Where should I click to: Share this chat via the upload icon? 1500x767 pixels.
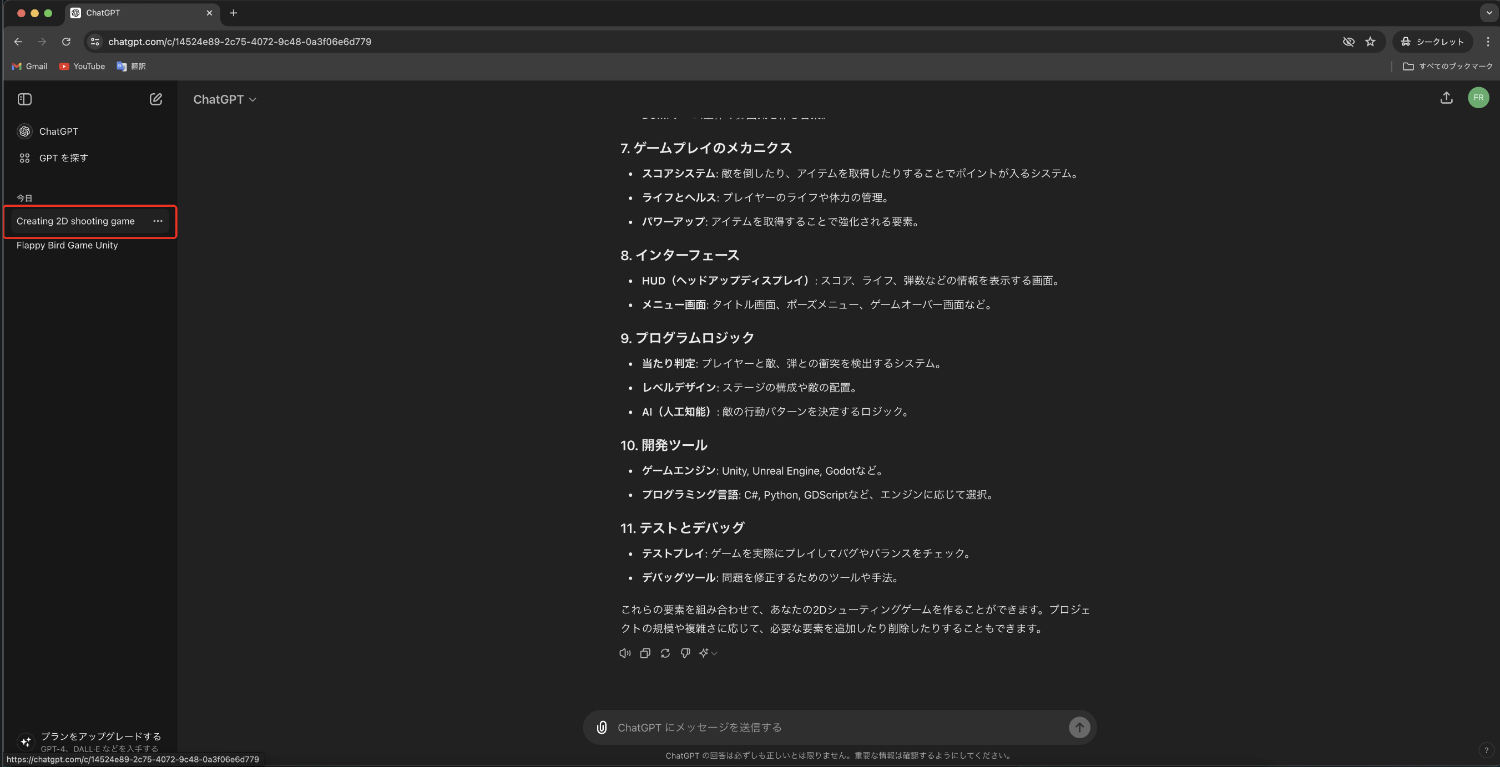pyautogui.click(x=1446, y=98)
